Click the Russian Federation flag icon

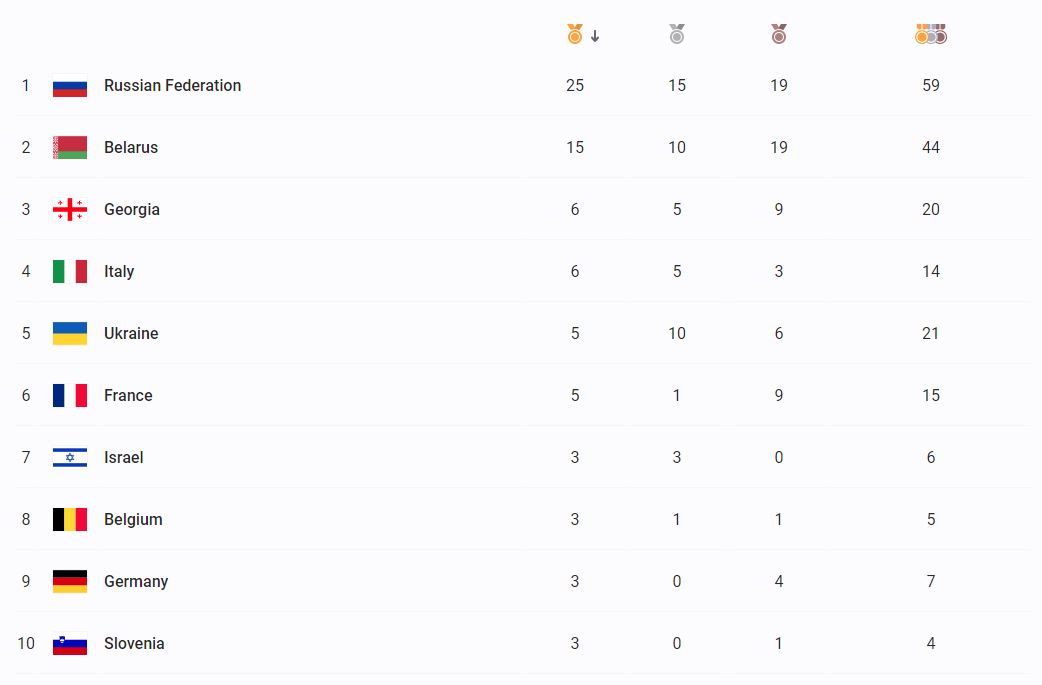70,86
